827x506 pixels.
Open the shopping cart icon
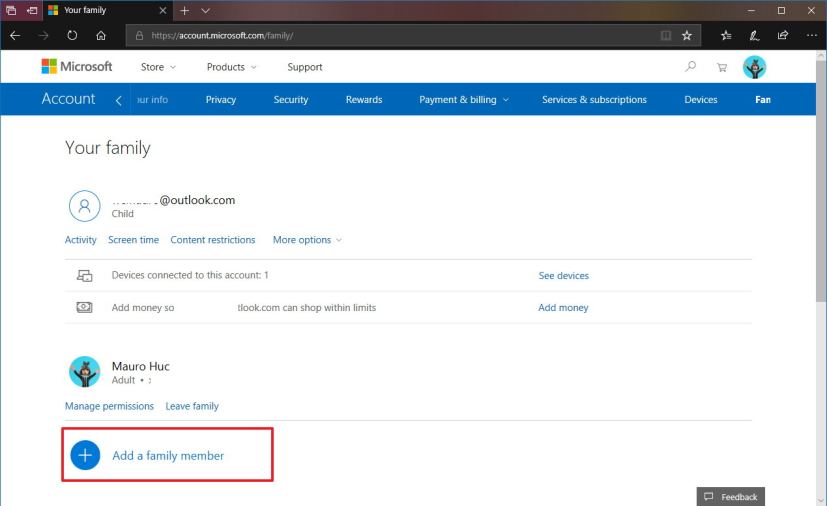point(722,67)
